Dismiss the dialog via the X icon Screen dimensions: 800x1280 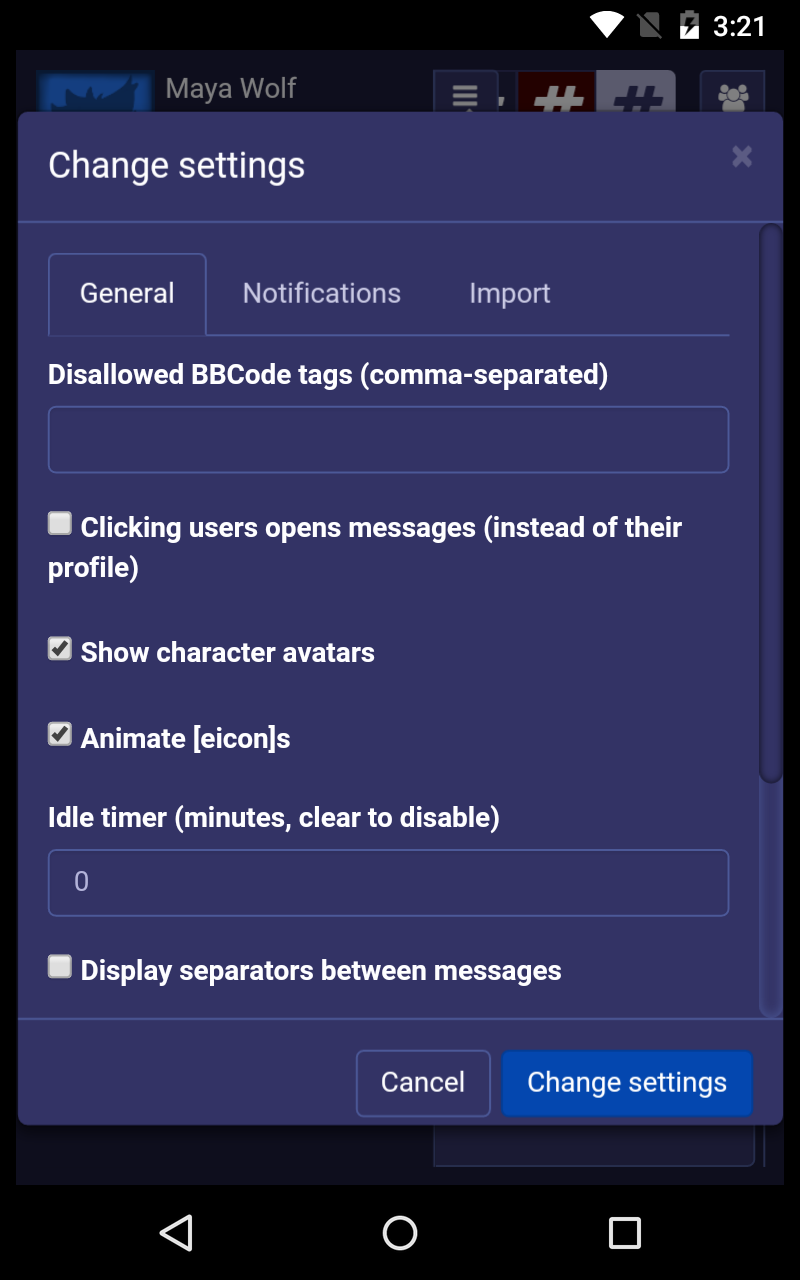pyautogui.click(x=741, y=156)
